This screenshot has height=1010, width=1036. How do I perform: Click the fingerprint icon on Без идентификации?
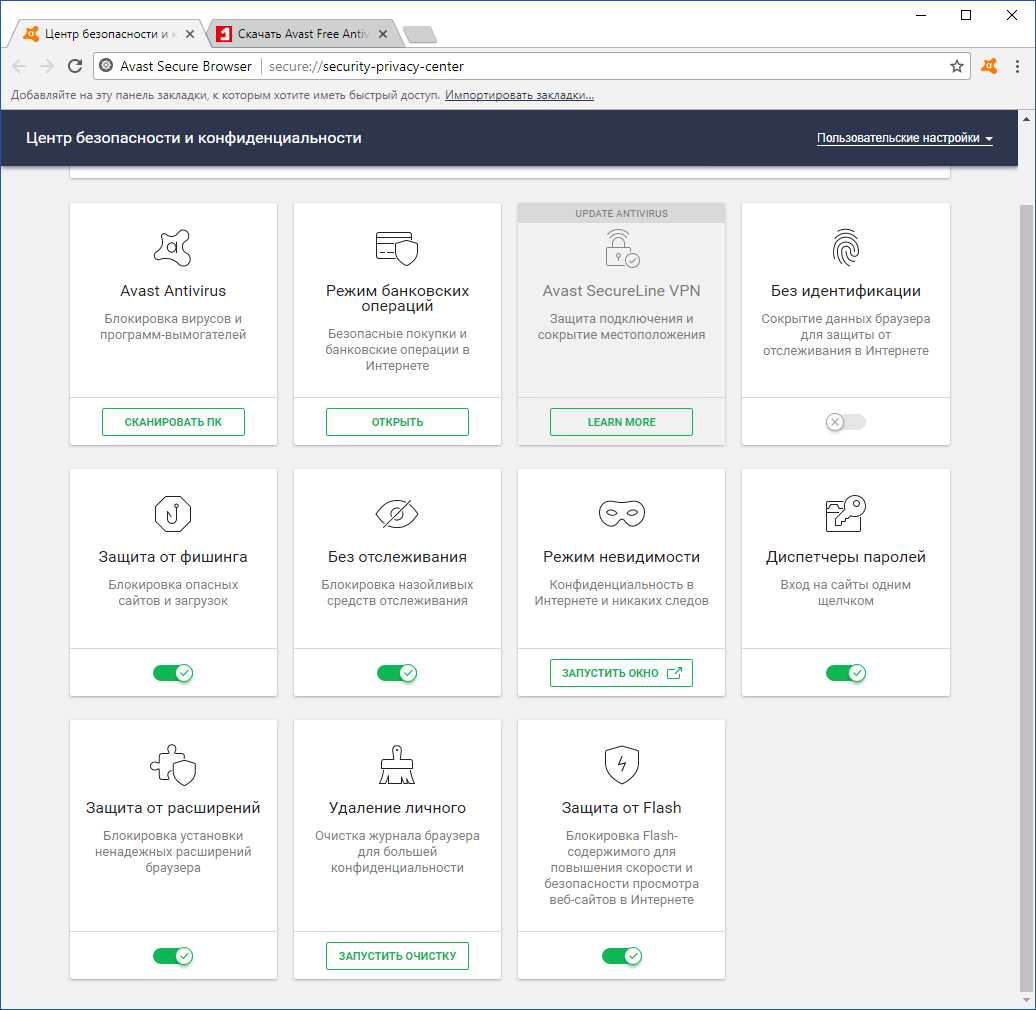coord(845,248)
